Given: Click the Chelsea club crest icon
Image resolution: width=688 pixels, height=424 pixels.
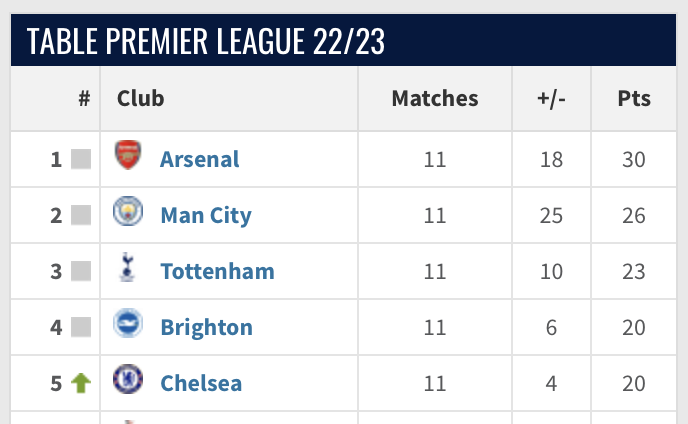Looking at the screenshot, I should point(127,381).
